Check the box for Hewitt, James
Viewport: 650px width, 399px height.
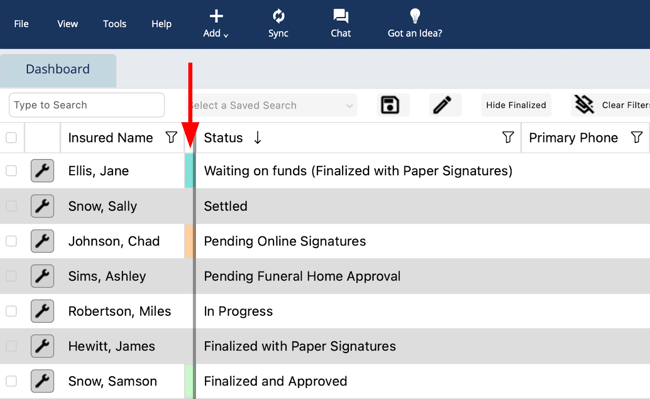coord(12,346)
